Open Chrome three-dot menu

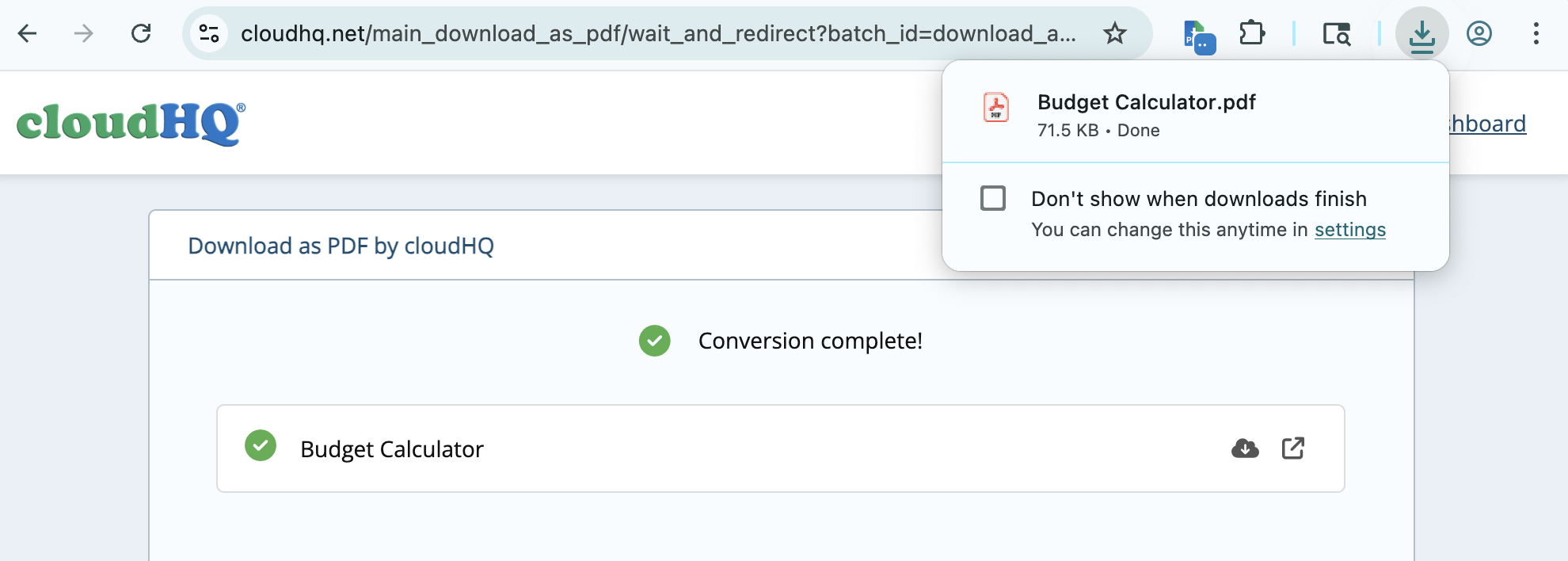[x=1536, y=33]
